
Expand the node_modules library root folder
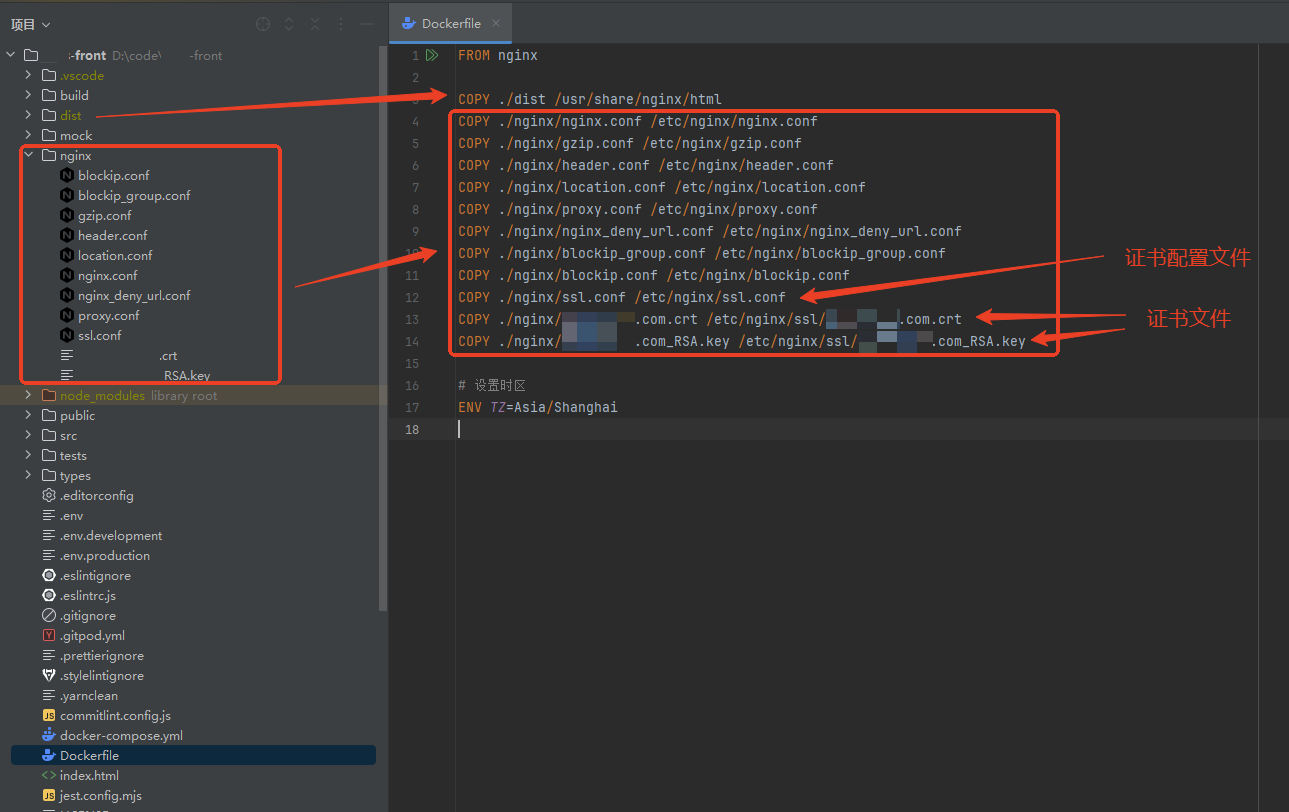(x=29, y=395)
